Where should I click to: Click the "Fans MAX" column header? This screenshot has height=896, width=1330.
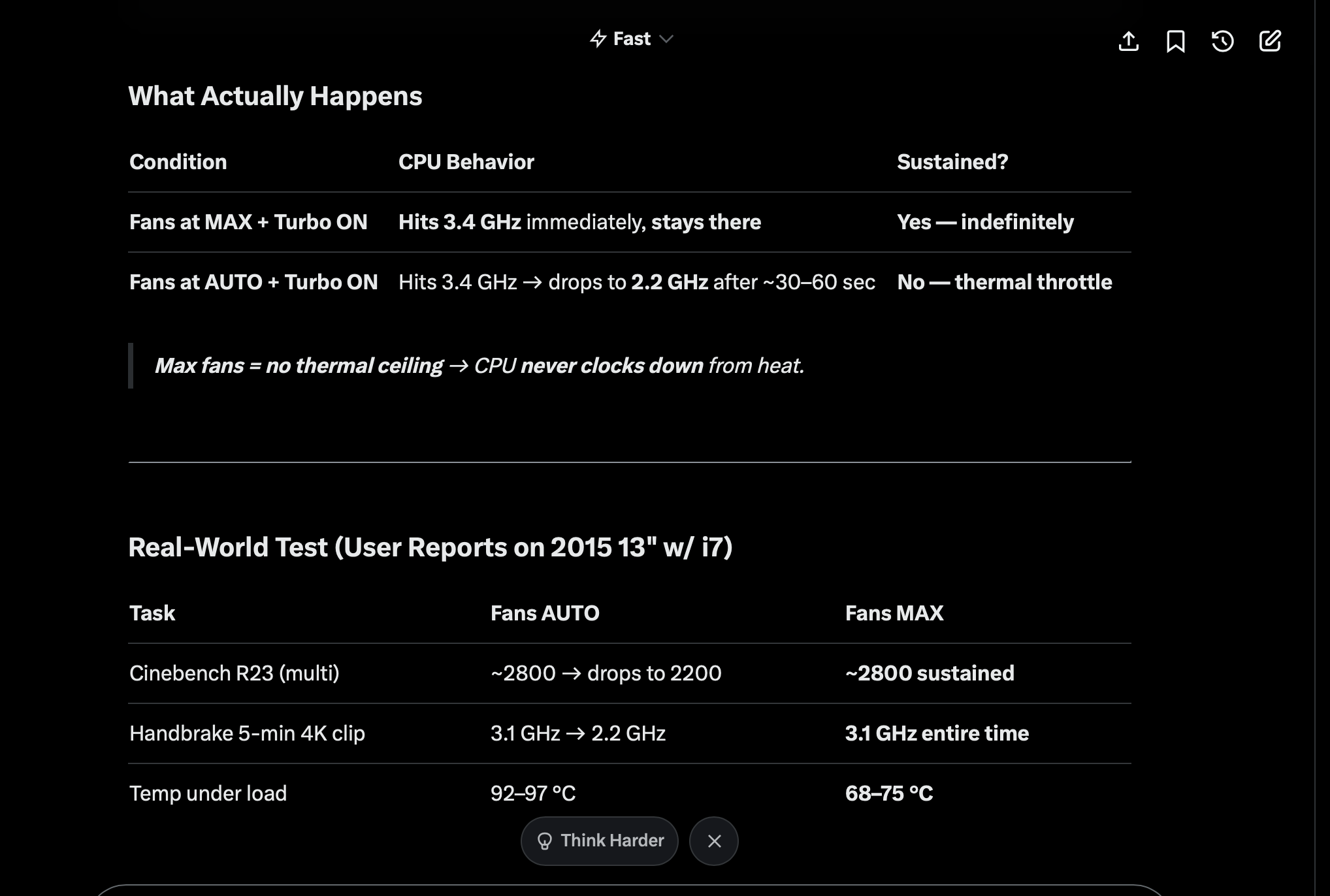click(894, 613)
